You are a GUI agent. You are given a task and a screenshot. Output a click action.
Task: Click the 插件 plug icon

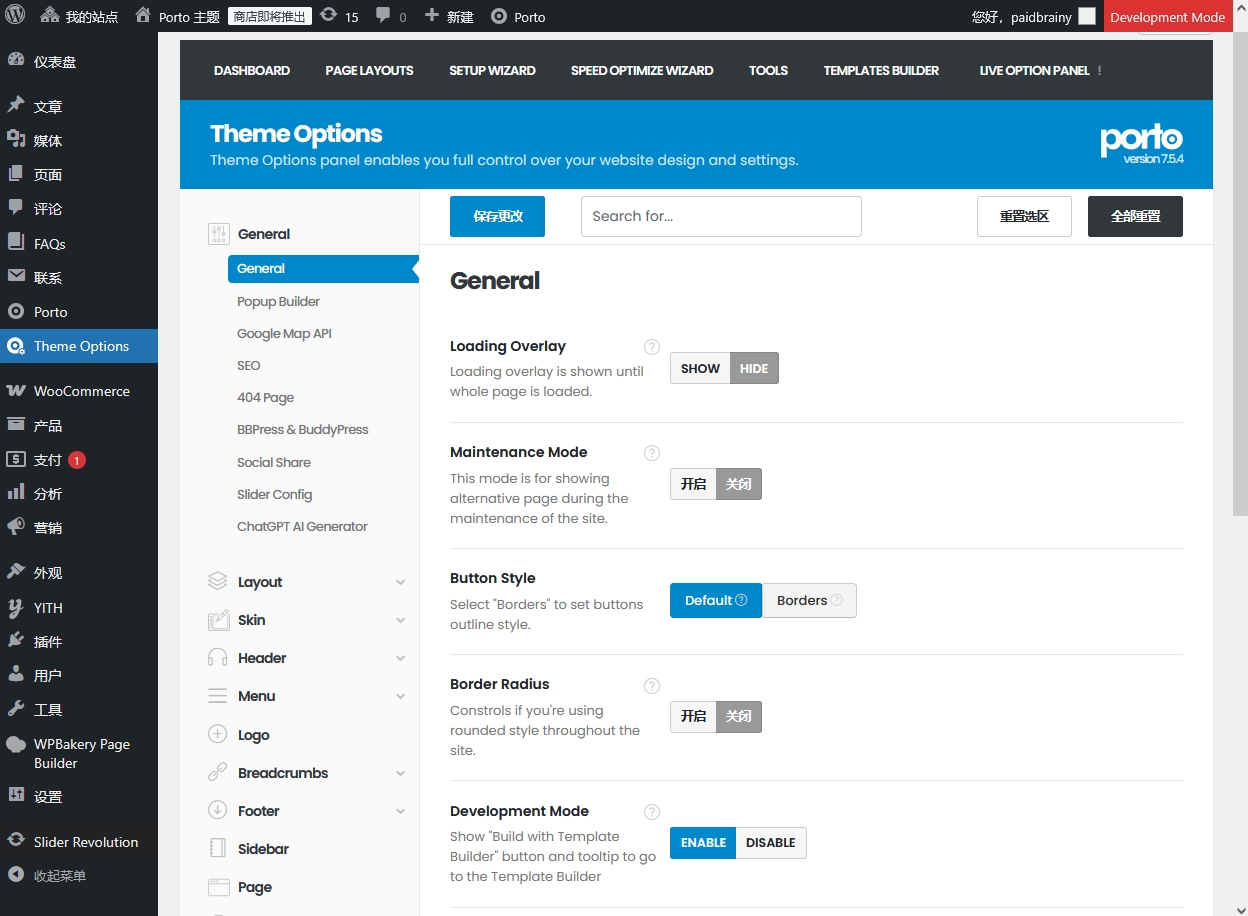15,641
